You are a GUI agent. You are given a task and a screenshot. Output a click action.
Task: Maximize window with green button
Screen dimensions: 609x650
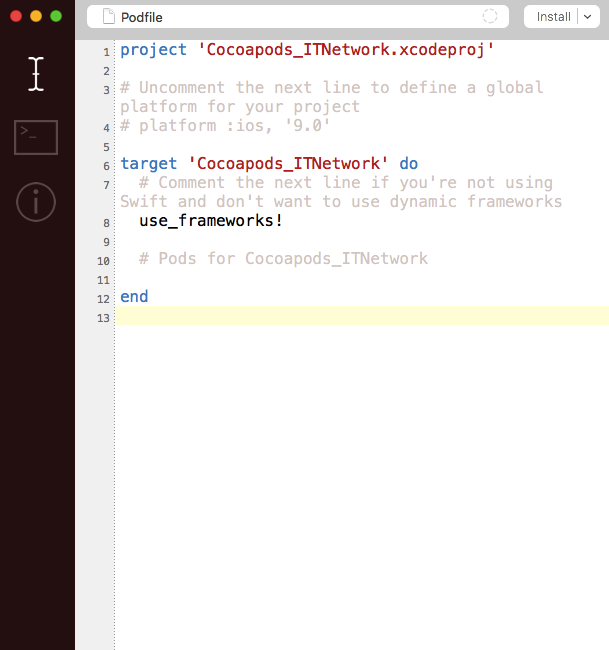point(56,16)
